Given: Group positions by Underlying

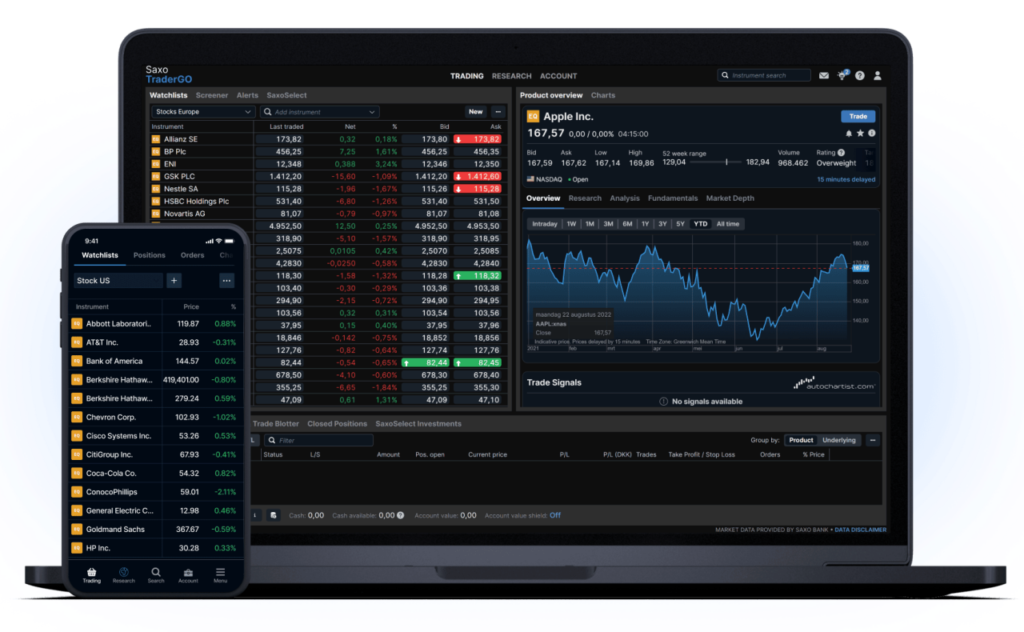Looking at the screenshot, I should (839, 440).
